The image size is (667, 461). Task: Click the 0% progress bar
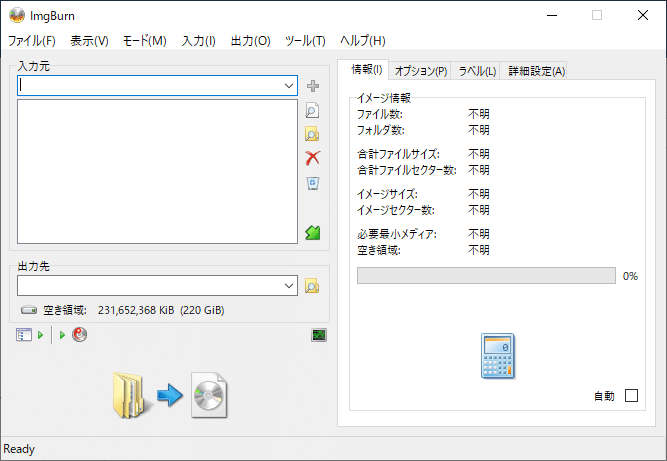coord(486,276)
